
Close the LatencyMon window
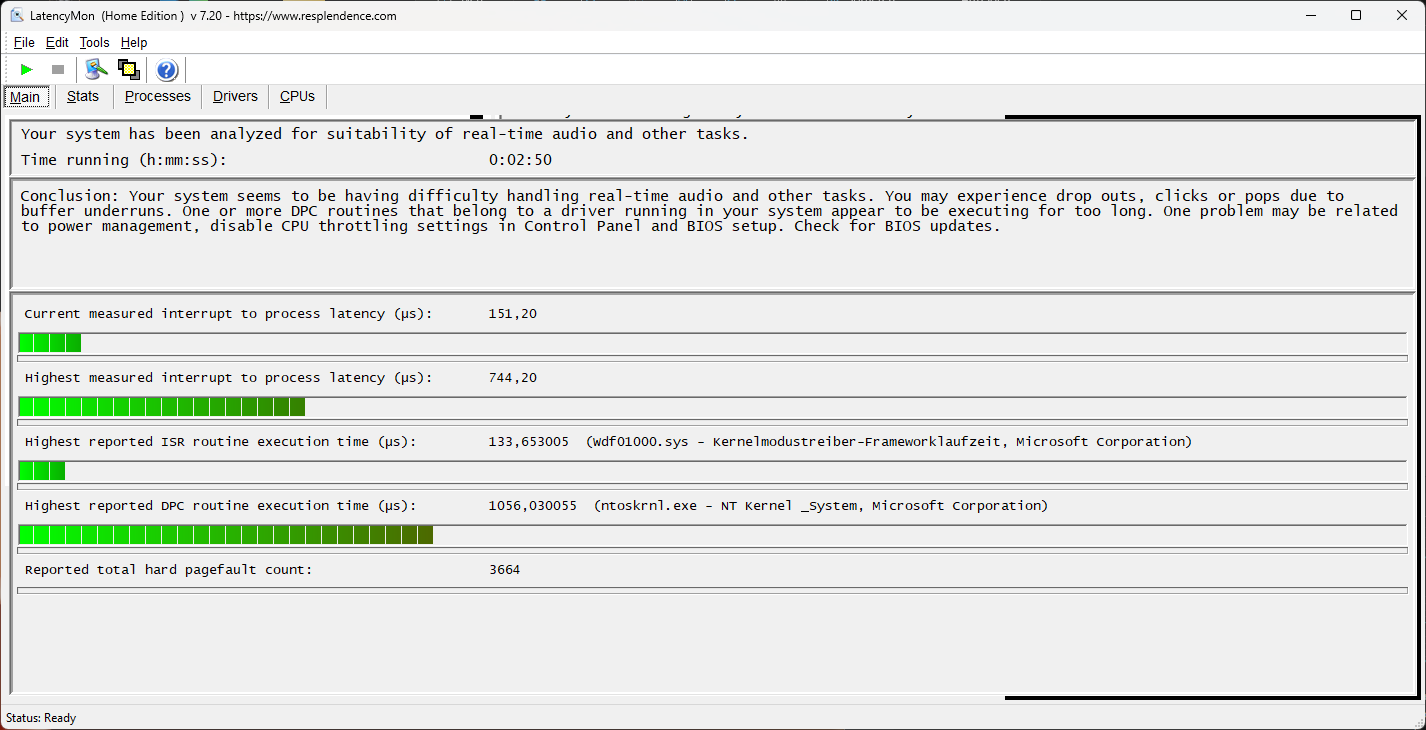(1402, 15)
